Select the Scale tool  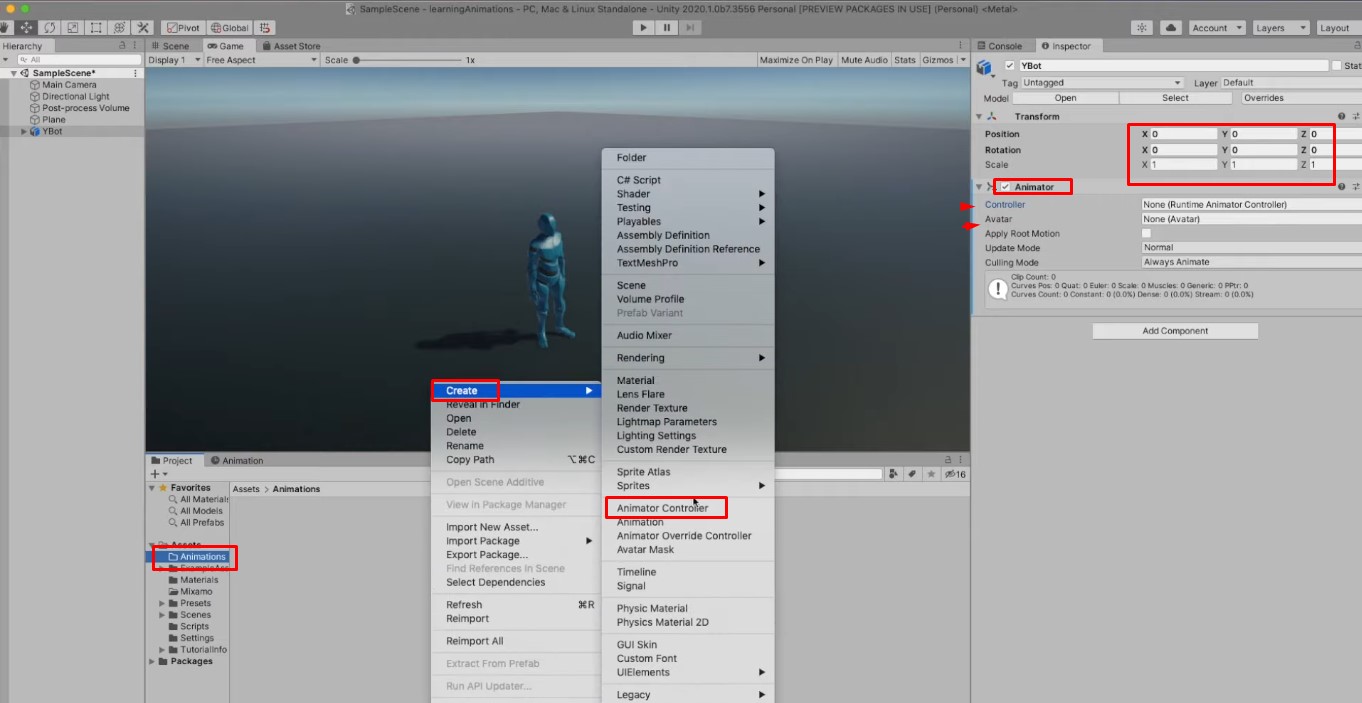coord(73,27)
